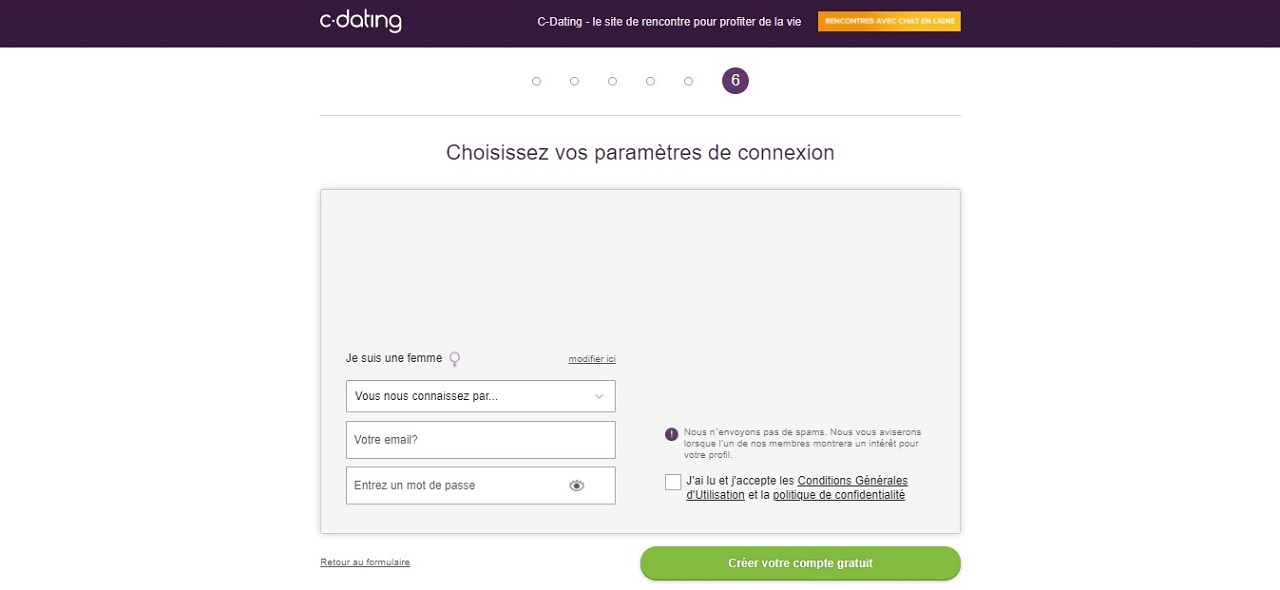The width and height of the screenshot is (1280, 590).
Task: Toggle password visibility eye icon
Action: point(576,486)
